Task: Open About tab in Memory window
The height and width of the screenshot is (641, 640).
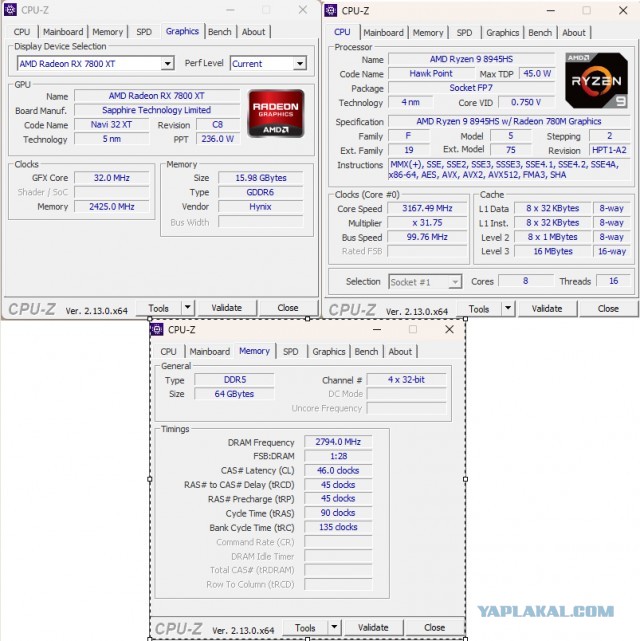Action: pos(400,352)
